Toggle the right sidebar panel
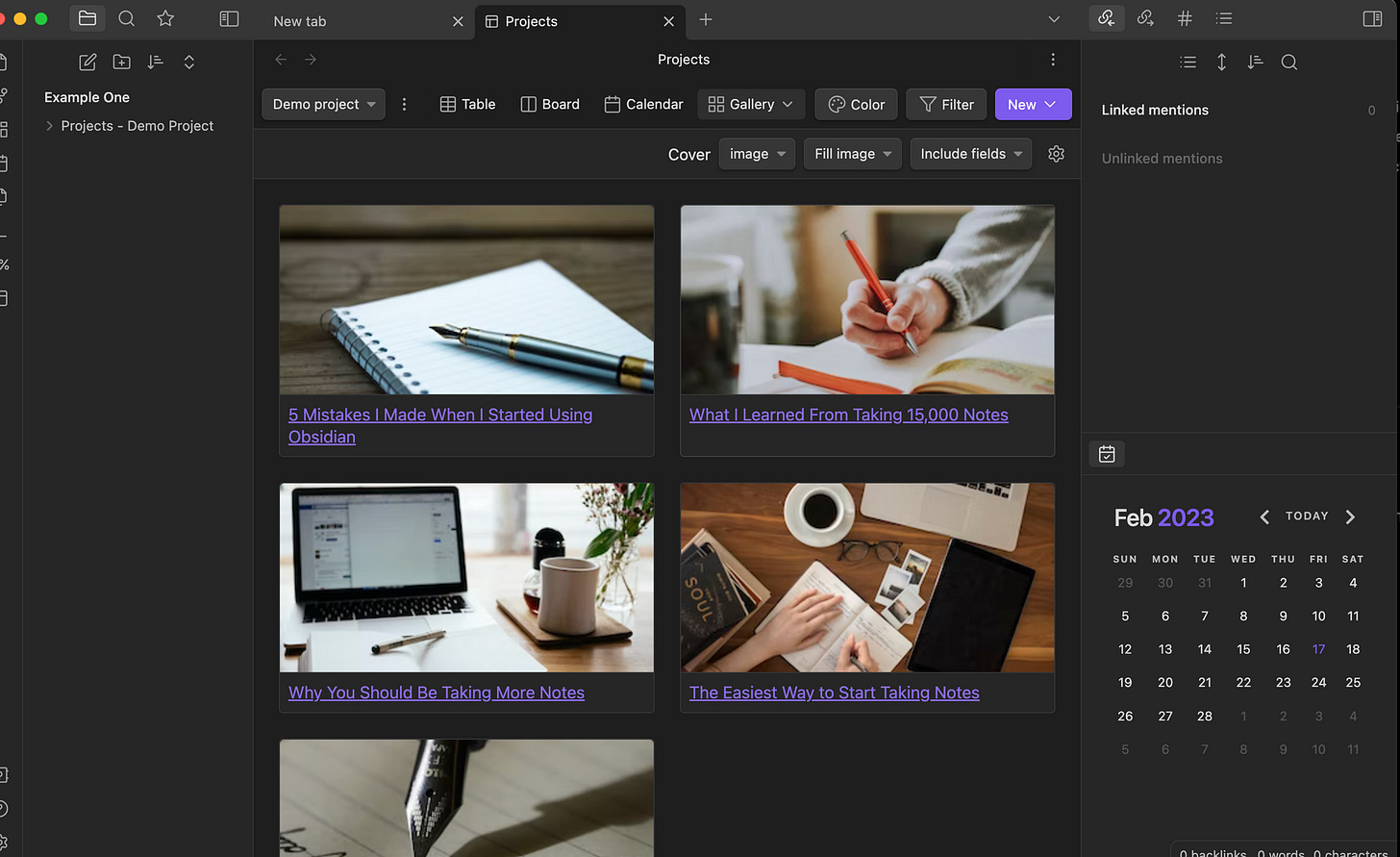The height and width of the screenshot is (857, 1400). 1372,18
